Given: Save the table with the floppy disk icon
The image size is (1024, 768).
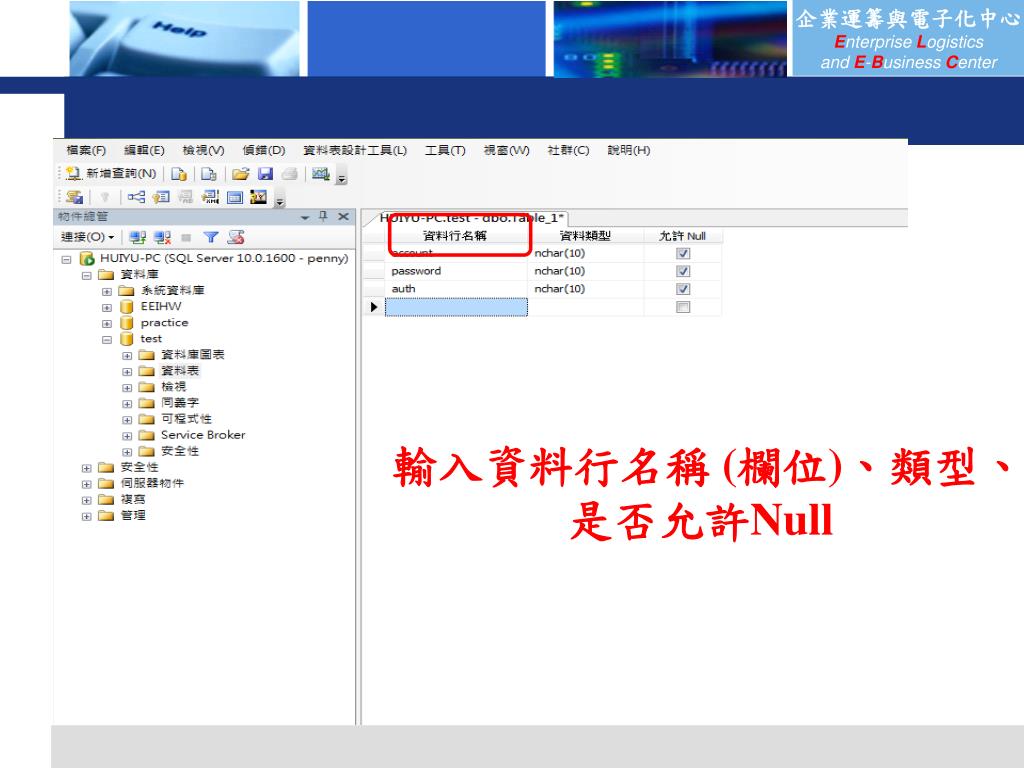Looking at the screenshot, I should [x=265, y=174].
